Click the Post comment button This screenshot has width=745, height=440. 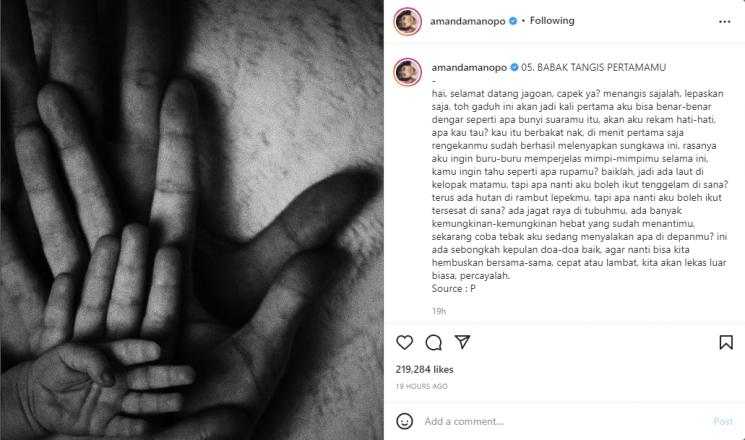pyautogui.click(x=723, y=421)
